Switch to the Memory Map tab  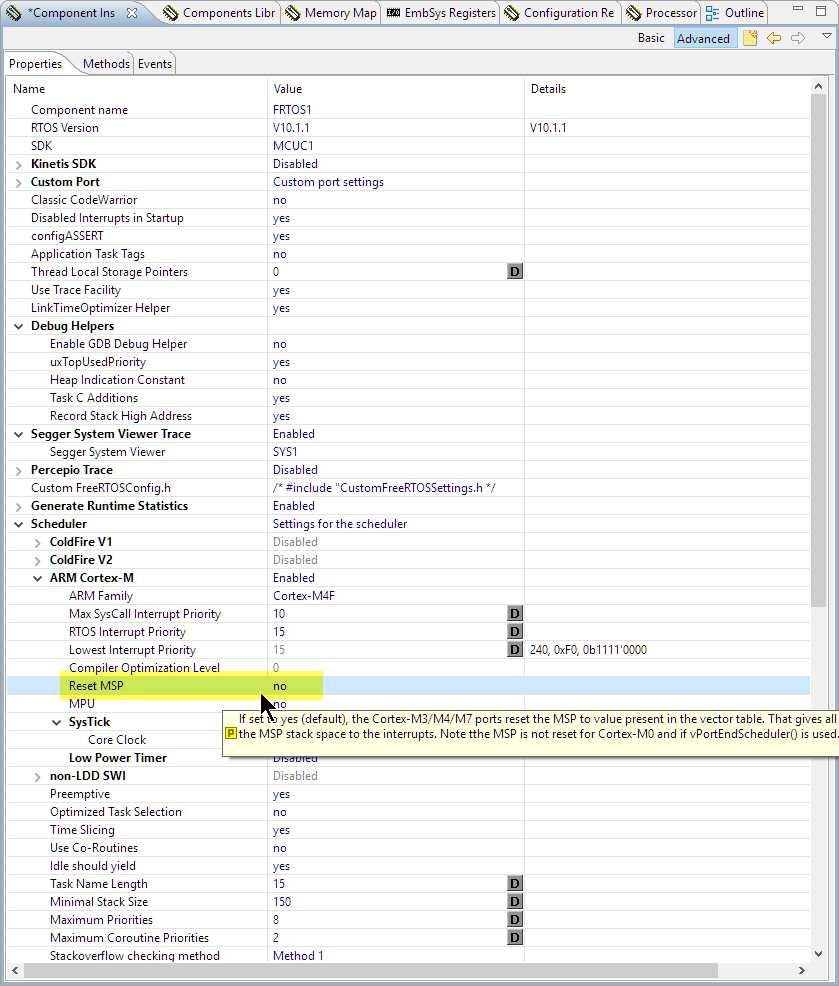click(331, 13)
